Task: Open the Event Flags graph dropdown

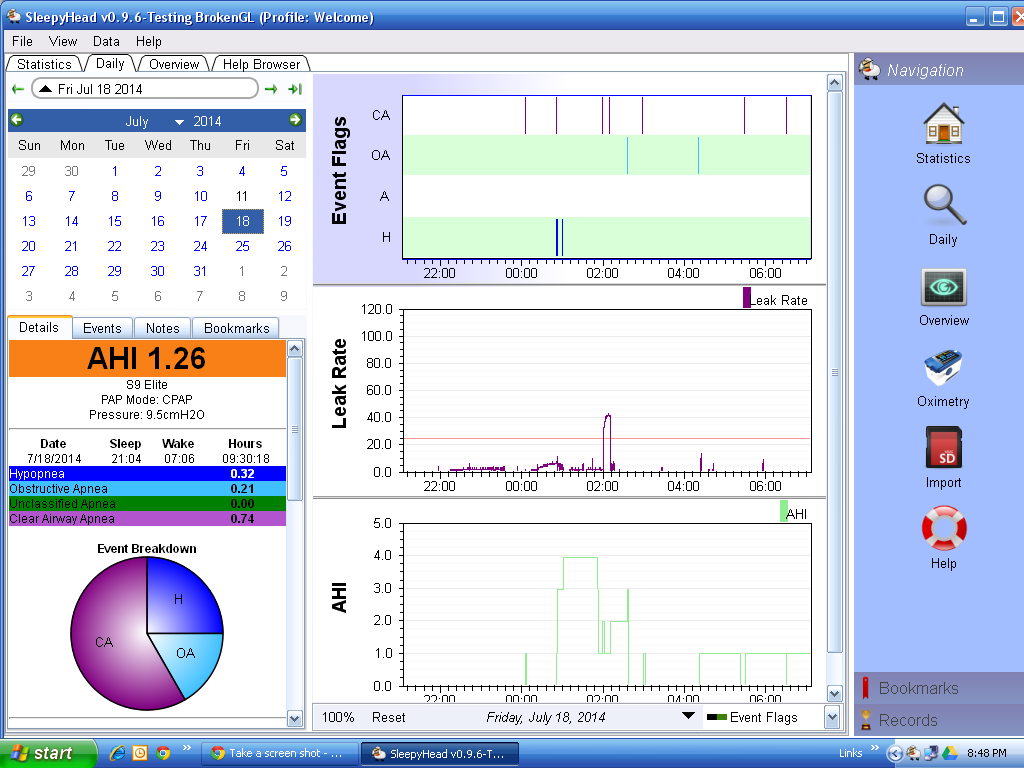Action: (831, 717)
